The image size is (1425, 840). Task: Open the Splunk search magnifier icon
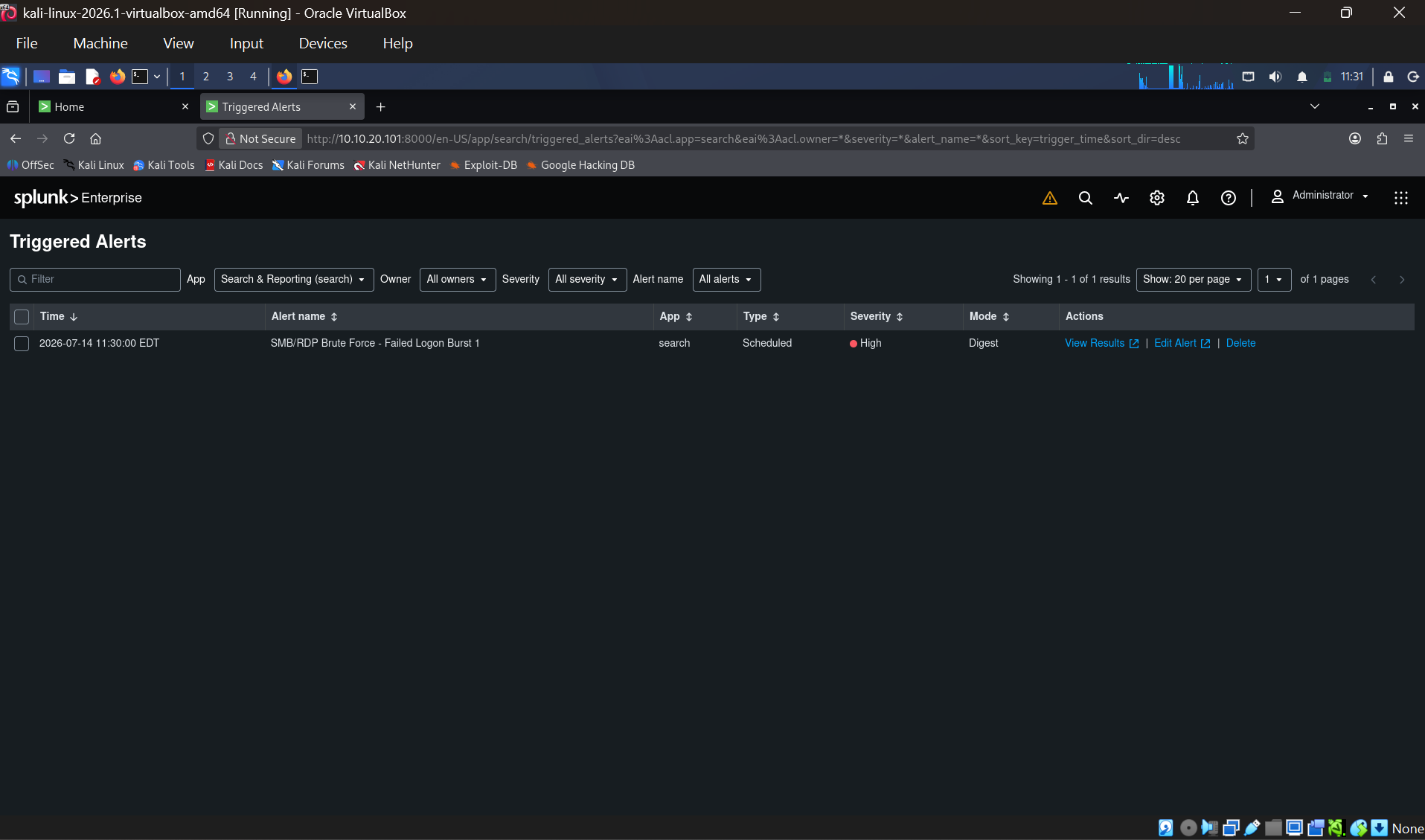pyautogui.click(x=1085, y=198)
